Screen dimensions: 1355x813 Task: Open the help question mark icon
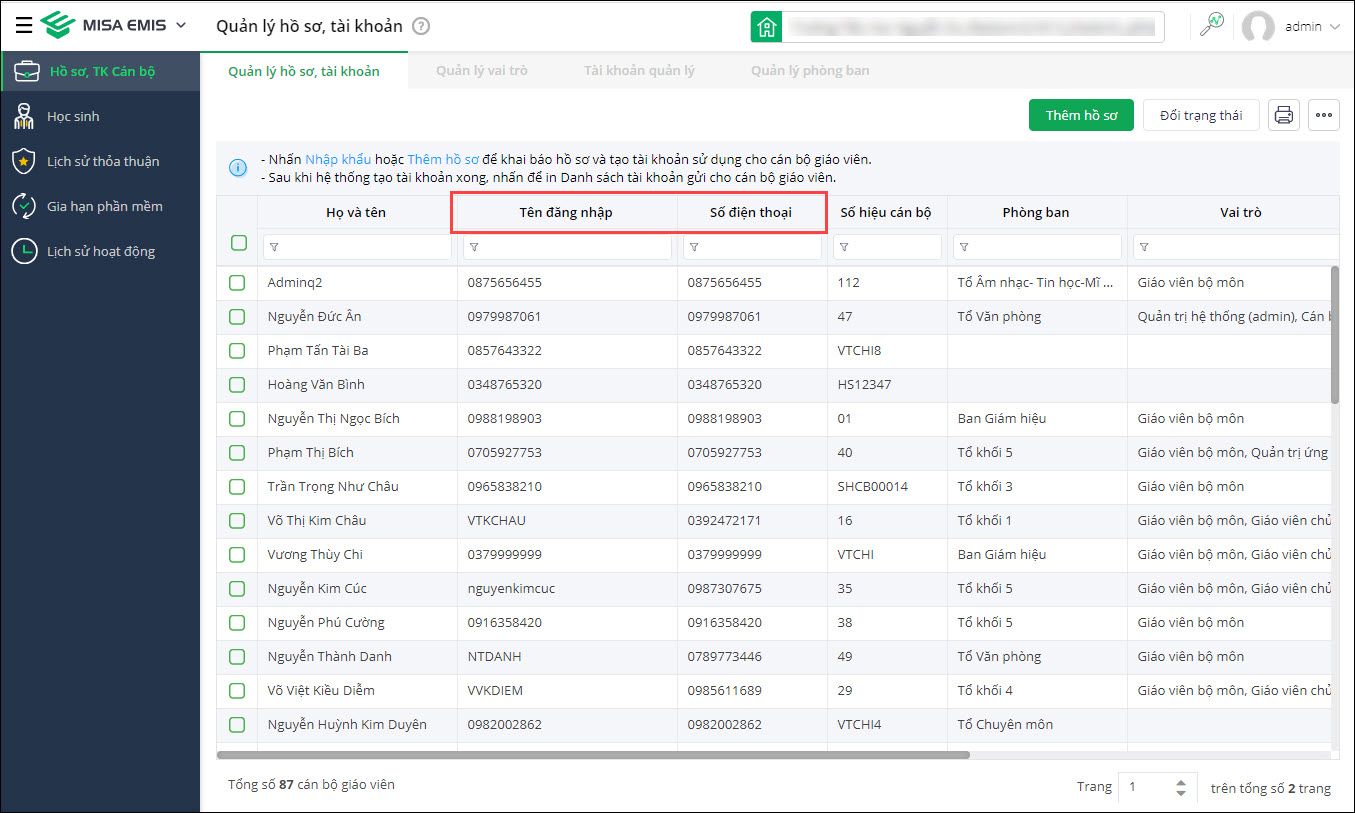(x=421, y=27)
